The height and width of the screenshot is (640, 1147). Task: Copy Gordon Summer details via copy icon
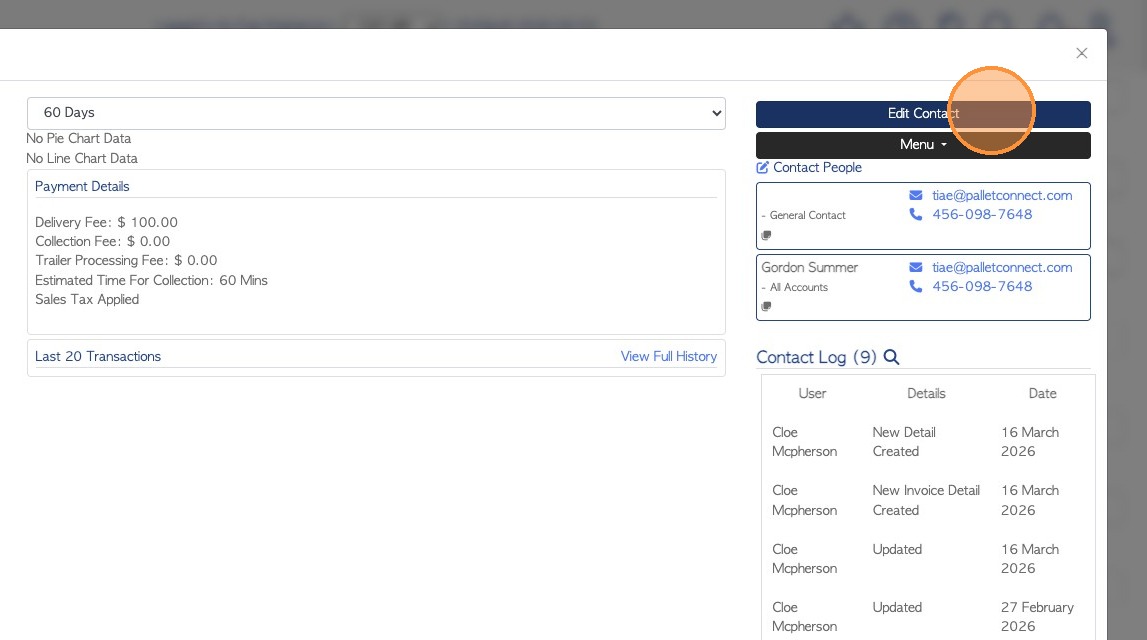coord(766,306)
